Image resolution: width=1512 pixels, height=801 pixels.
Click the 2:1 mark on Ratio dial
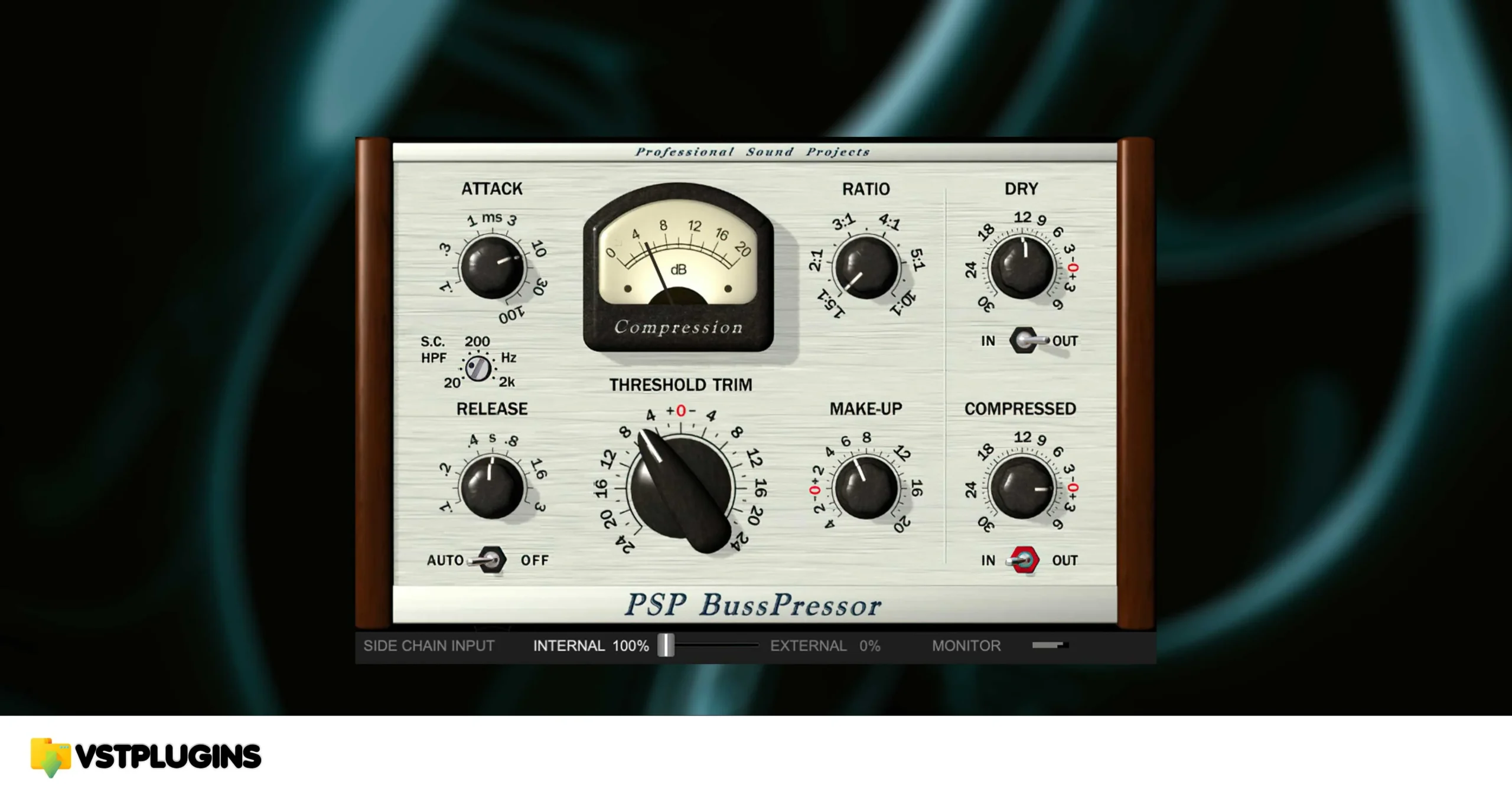tap(816, 260)
